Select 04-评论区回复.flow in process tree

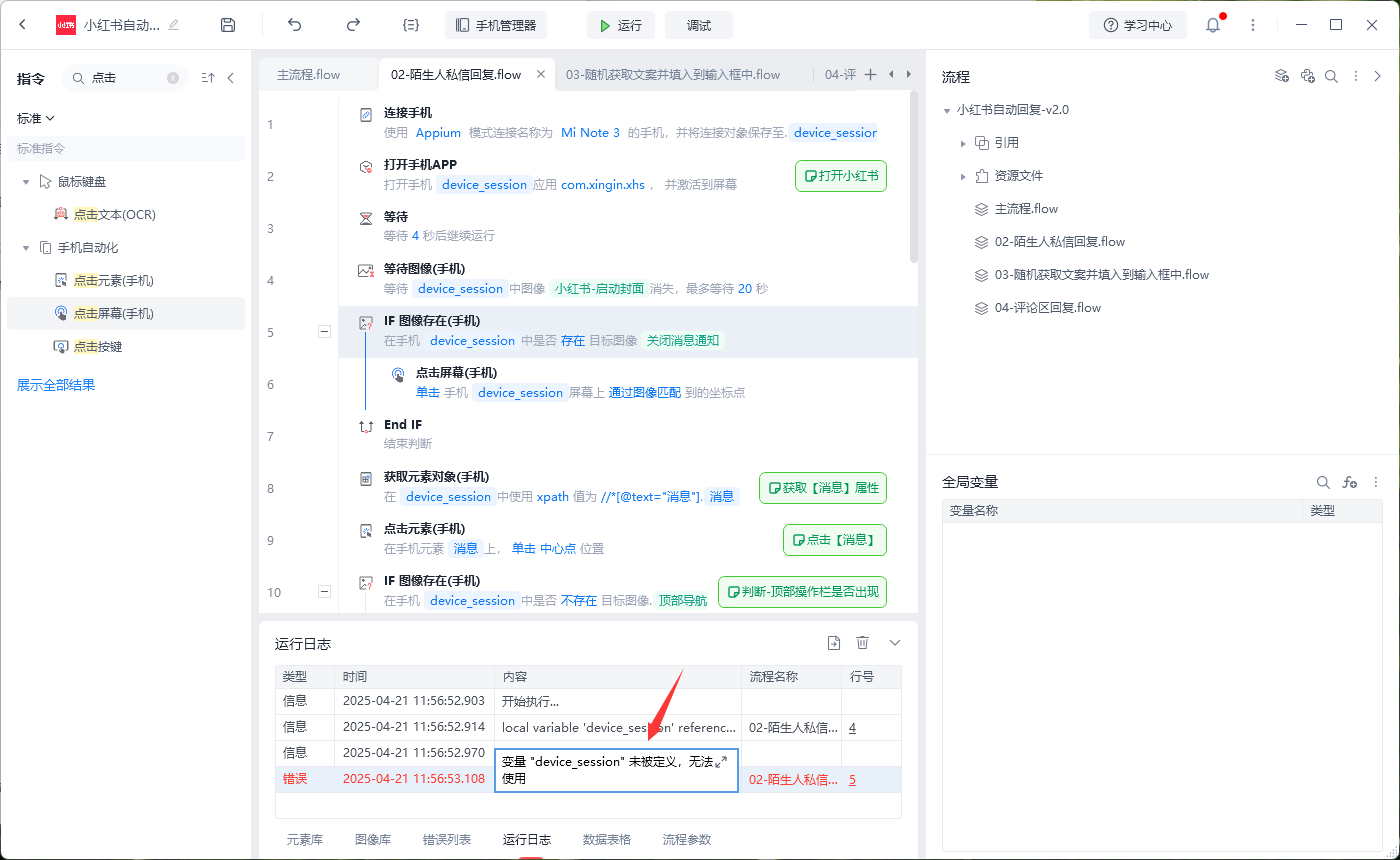pos(1047,308)
